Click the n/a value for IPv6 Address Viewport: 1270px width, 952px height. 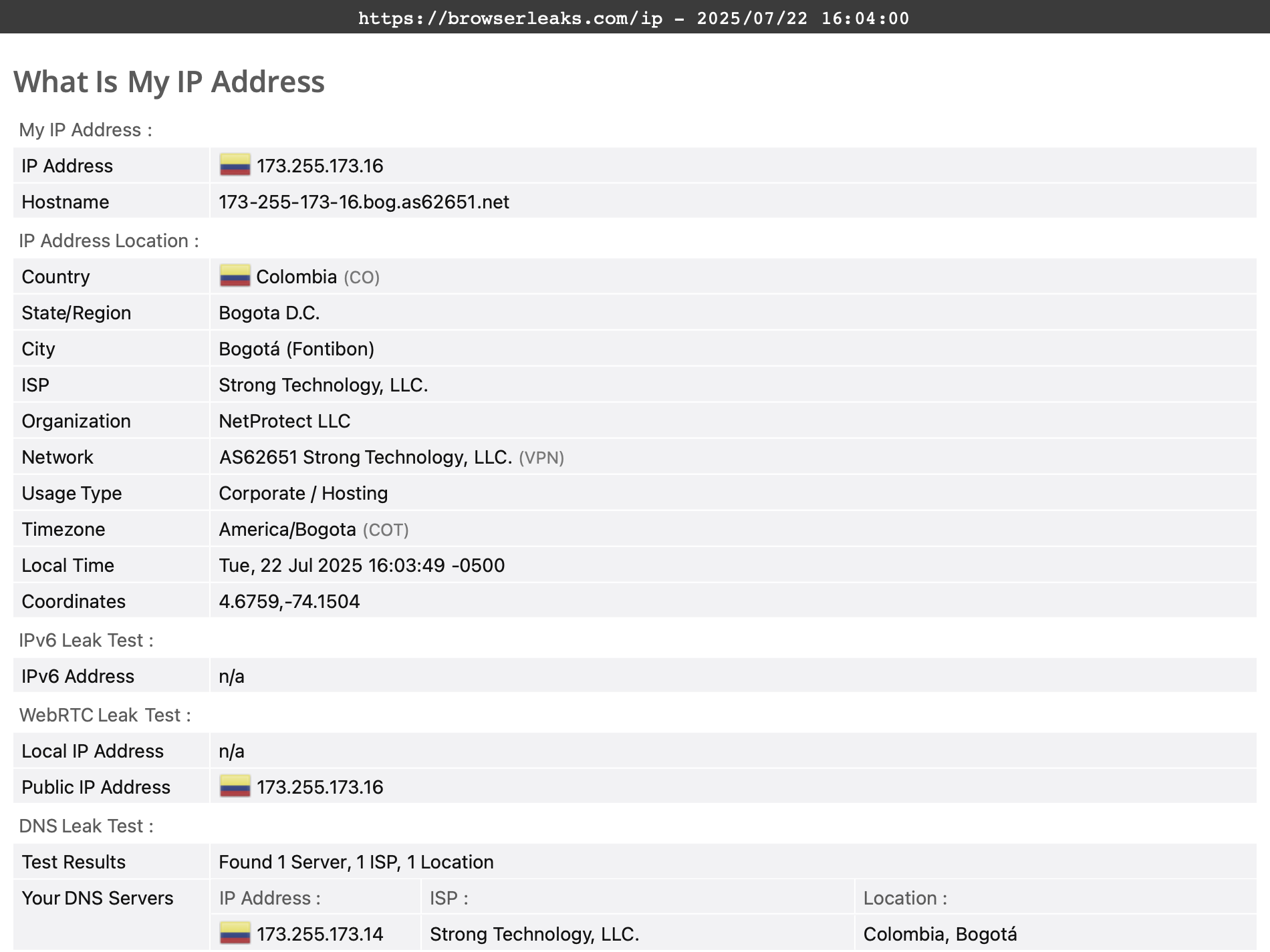pos(231,676)
